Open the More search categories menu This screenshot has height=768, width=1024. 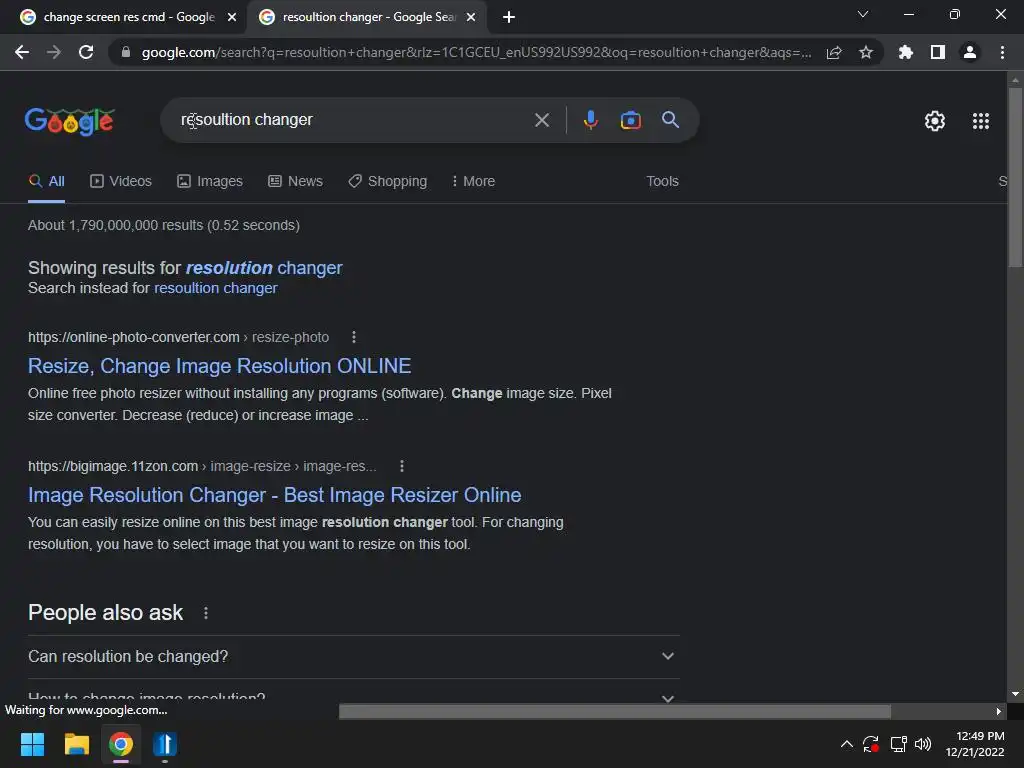click(x=473, y=182)
